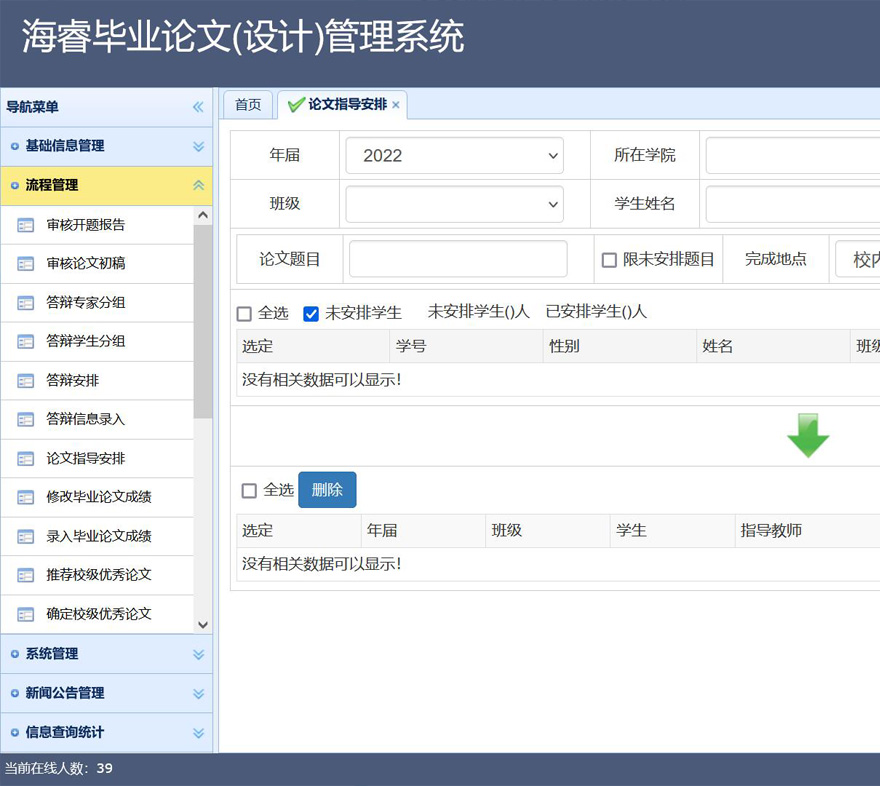The height and width of the screenshot is (786, 880).
Task: Close the 论文指导安排 tab
Action: pyautogui.click(x=396, y=105)
